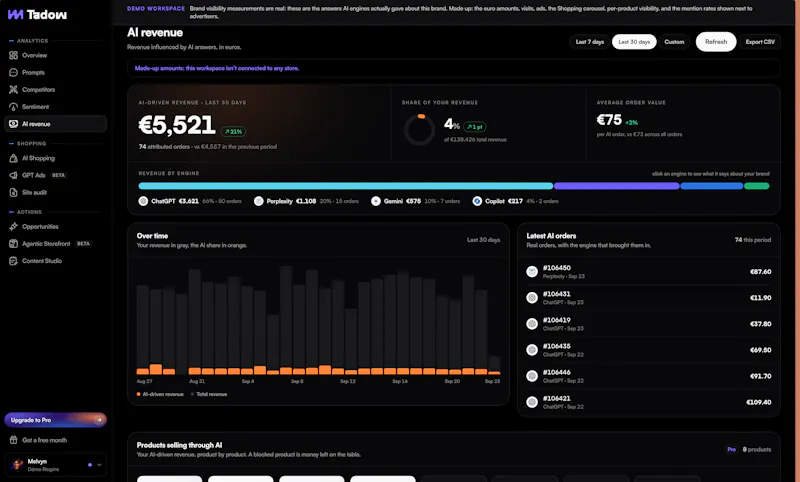Click the 'Made-up amounts' notice banner

454,68
